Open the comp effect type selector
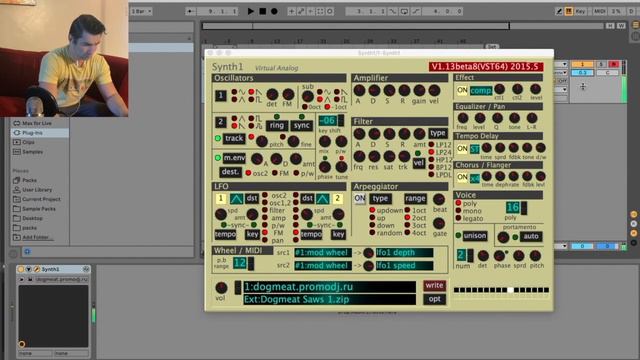The image size is (640, 360). tap(480, 90)
